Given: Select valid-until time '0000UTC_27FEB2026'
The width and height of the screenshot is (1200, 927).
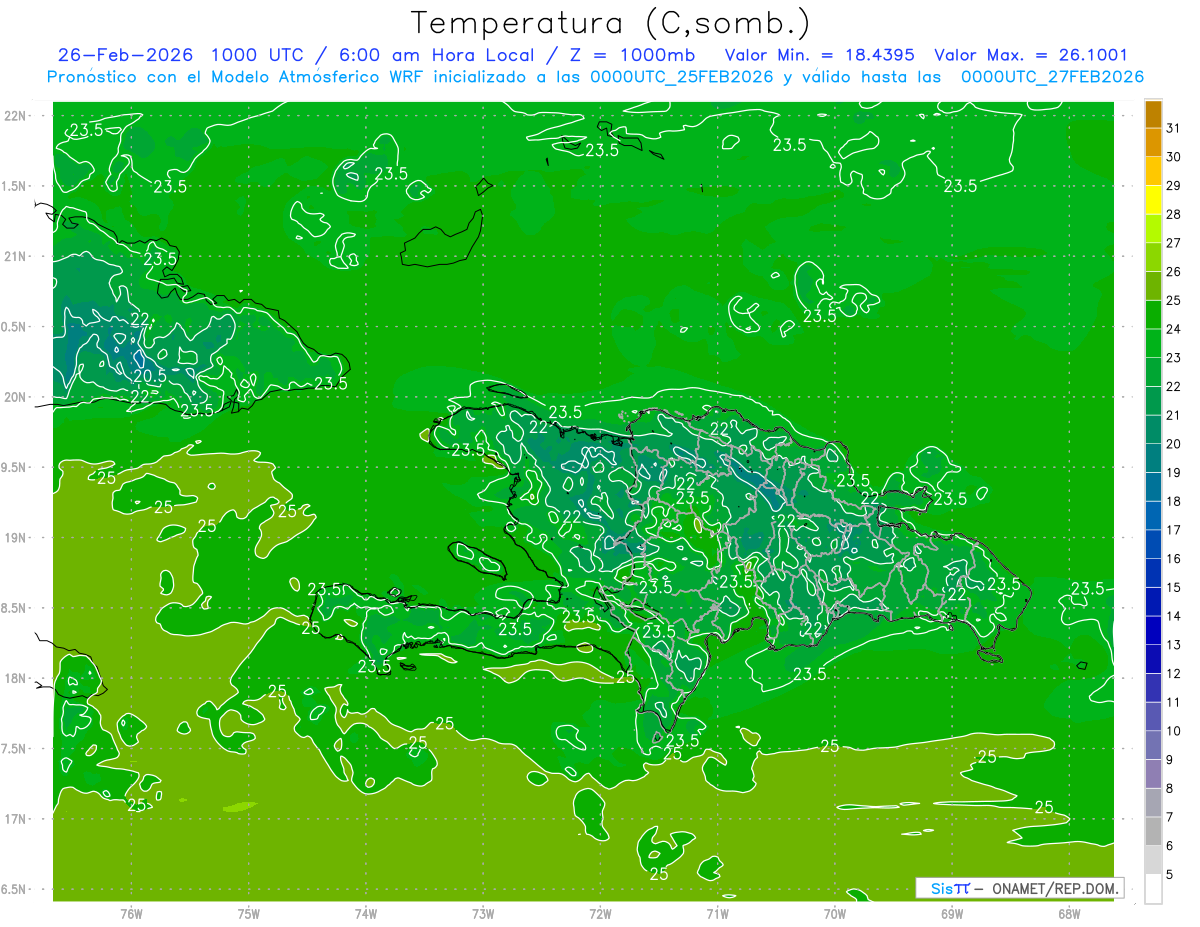Looking at the screenshot, I should tap(1052, 77).
